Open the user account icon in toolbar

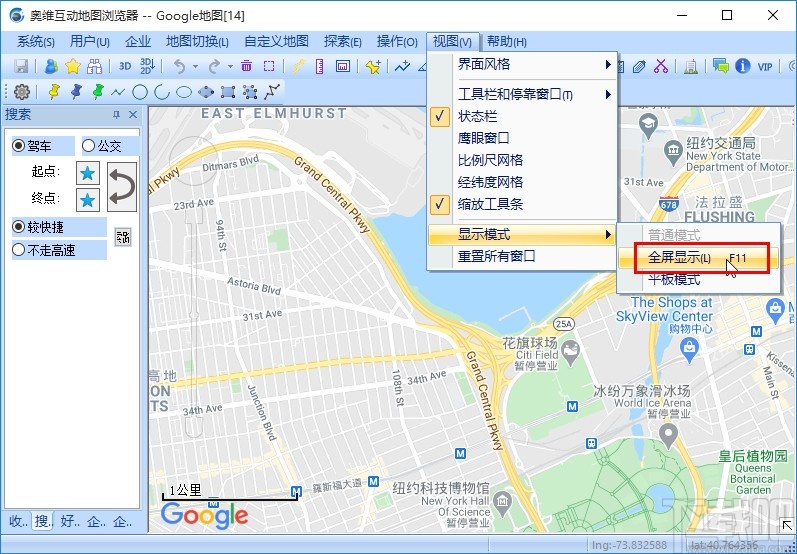point(51,66)
